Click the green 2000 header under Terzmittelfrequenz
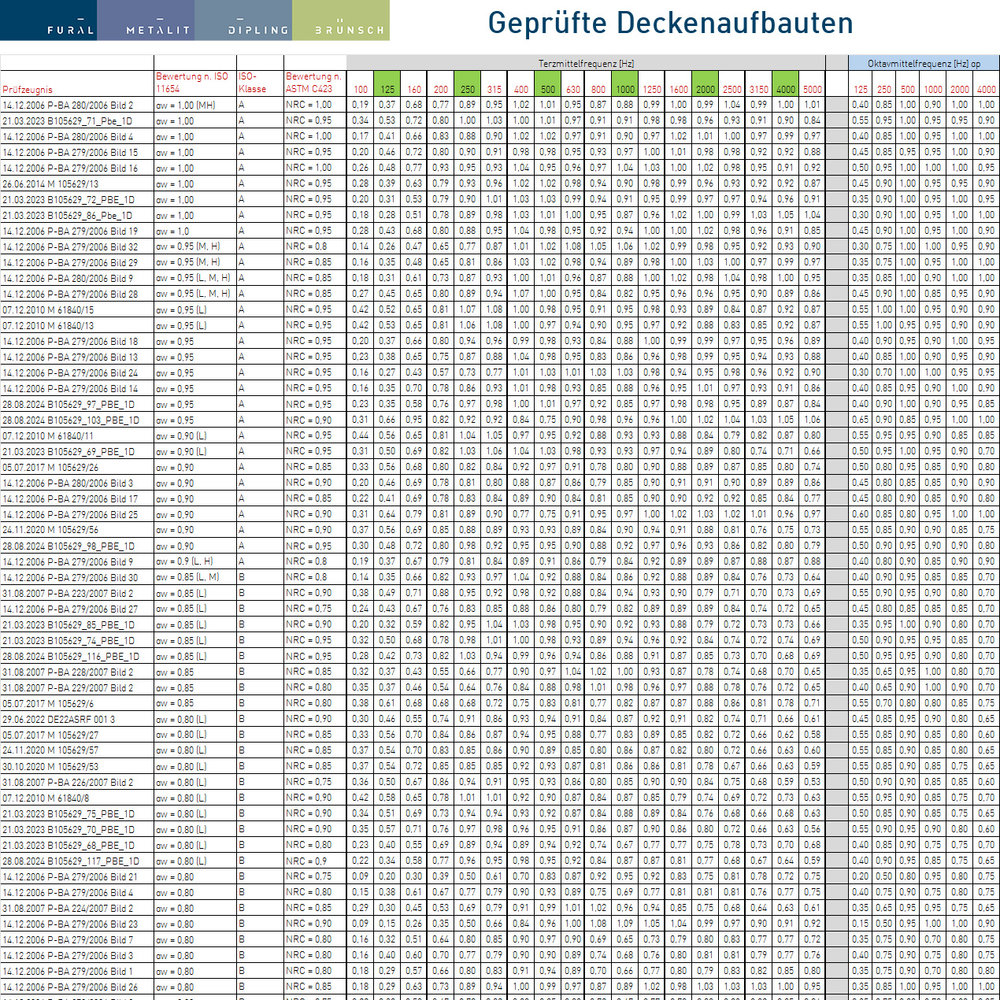1000x1000 pixels. (705, 84)
